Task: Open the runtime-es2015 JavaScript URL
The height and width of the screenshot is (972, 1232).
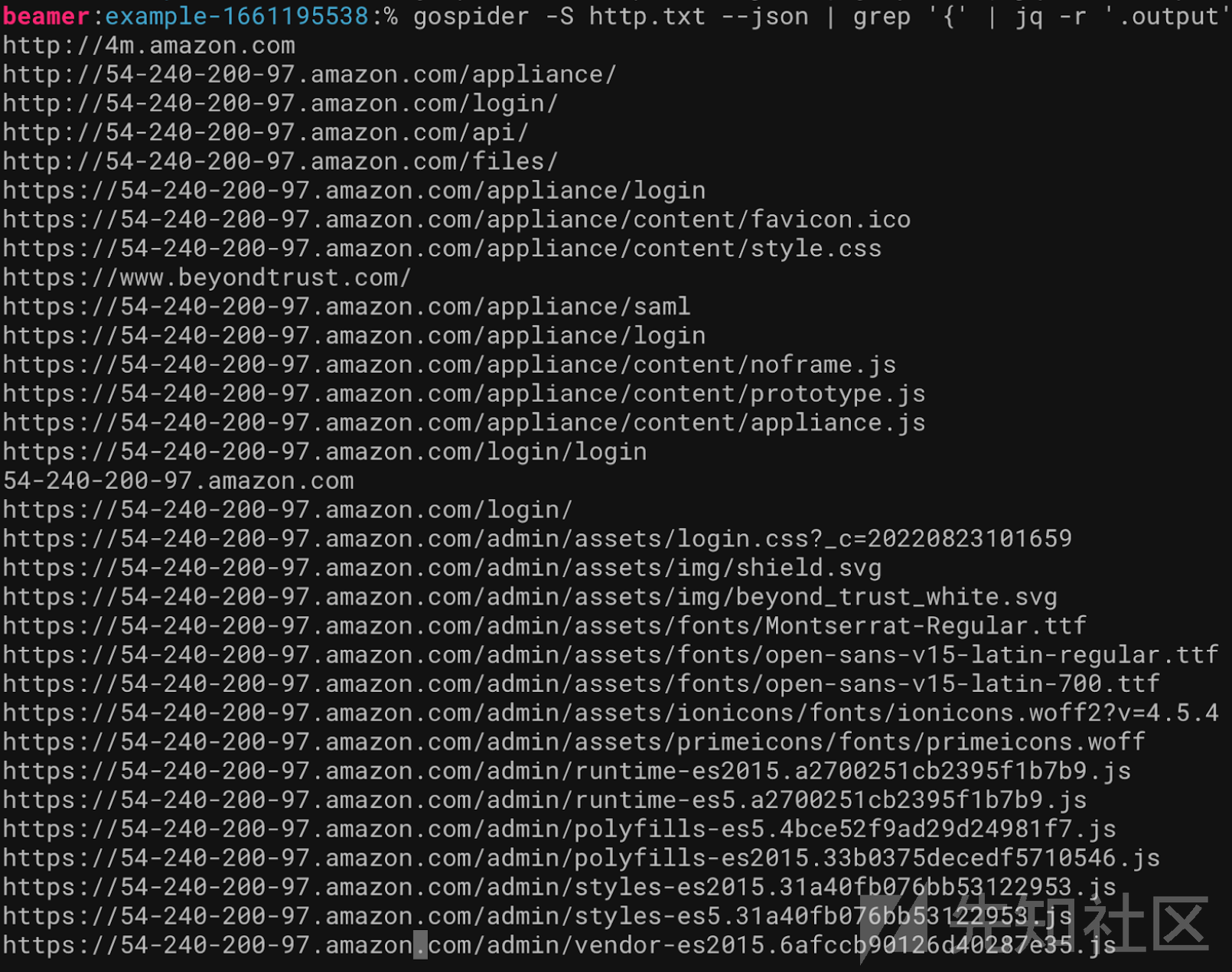Action: point(567,771)
